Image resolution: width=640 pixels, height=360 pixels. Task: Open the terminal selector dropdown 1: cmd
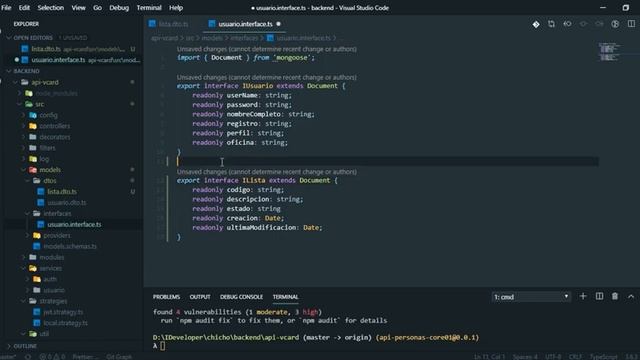pyautogui.click(x=531, y=297)
